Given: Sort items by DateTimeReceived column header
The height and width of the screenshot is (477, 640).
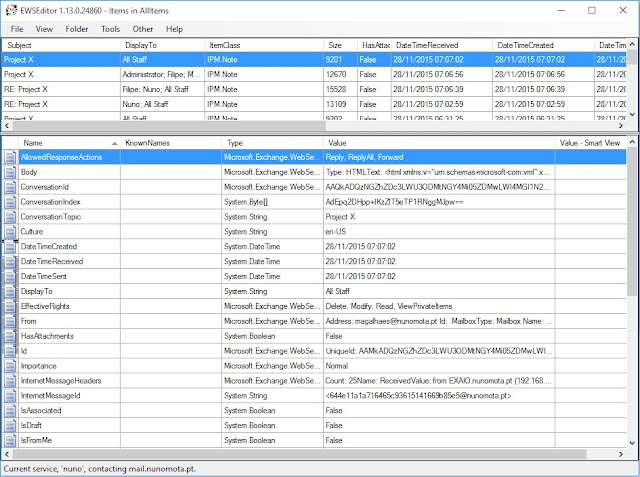Looking at the screenshot, I should pos(442,45).
